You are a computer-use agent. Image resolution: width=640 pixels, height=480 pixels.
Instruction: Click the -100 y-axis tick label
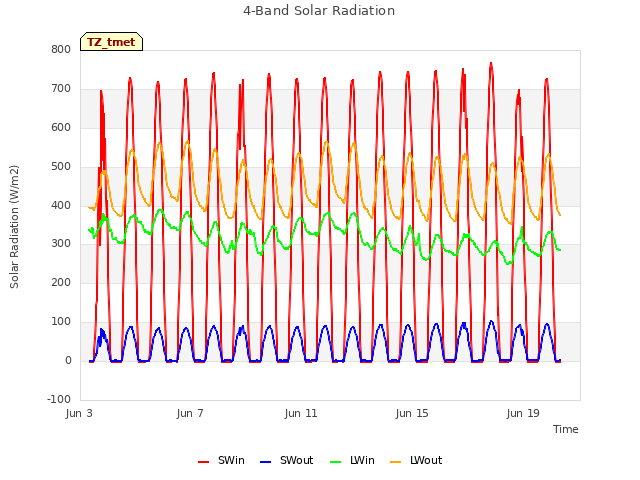pyautogui.click(x=59, y=399)
